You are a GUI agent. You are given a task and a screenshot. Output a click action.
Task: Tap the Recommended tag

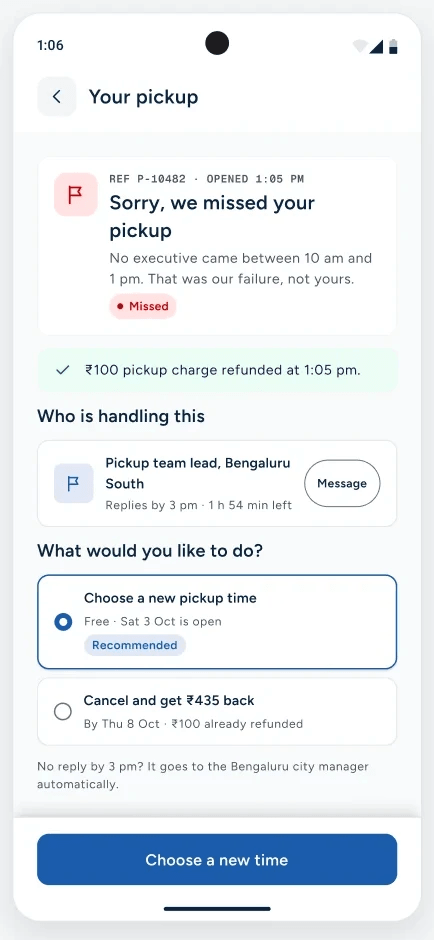point(135,646)
